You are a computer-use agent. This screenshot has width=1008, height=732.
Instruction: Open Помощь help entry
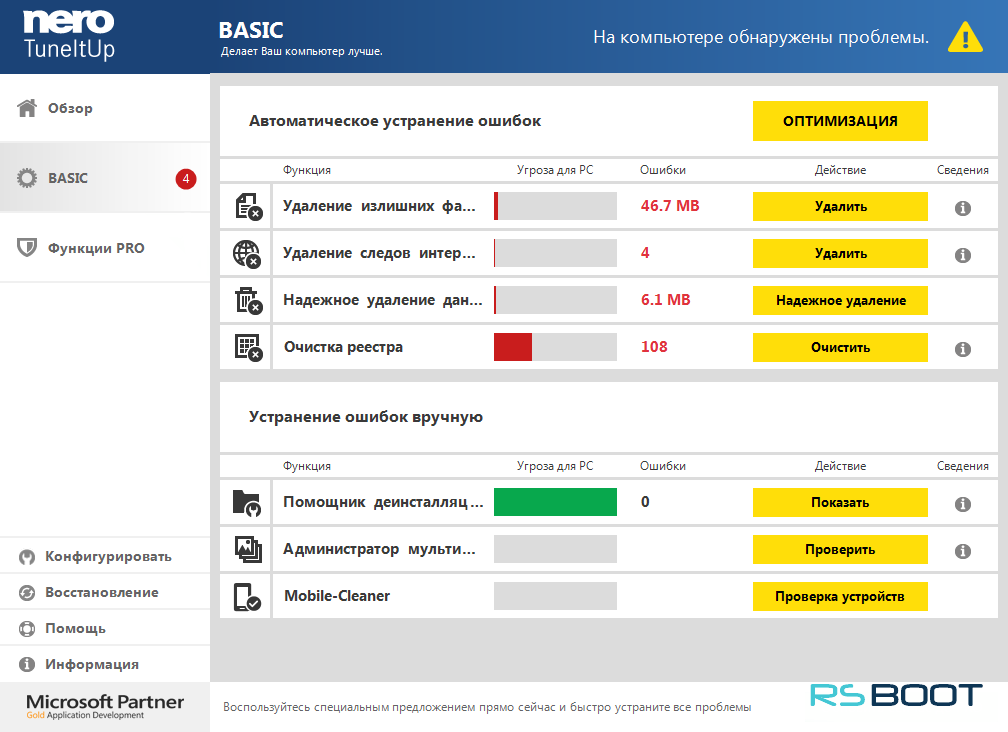point(105,629)
